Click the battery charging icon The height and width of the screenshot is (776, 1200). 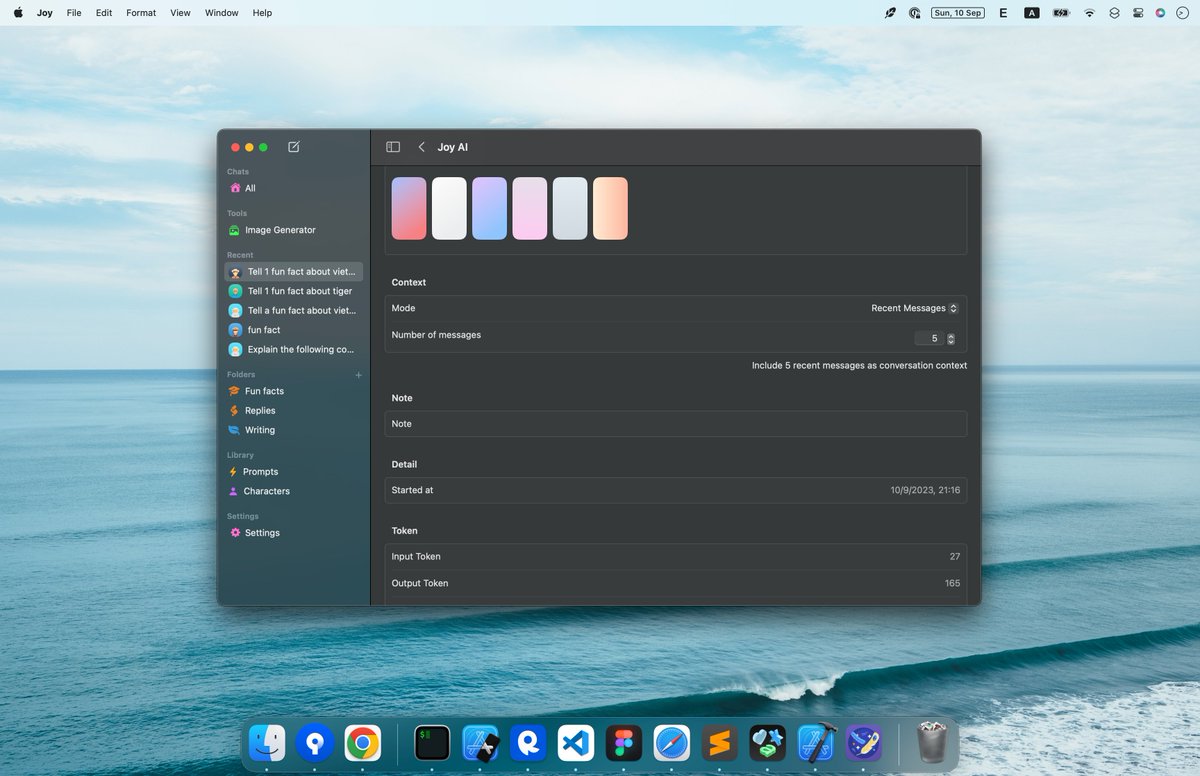point(1061,13)
